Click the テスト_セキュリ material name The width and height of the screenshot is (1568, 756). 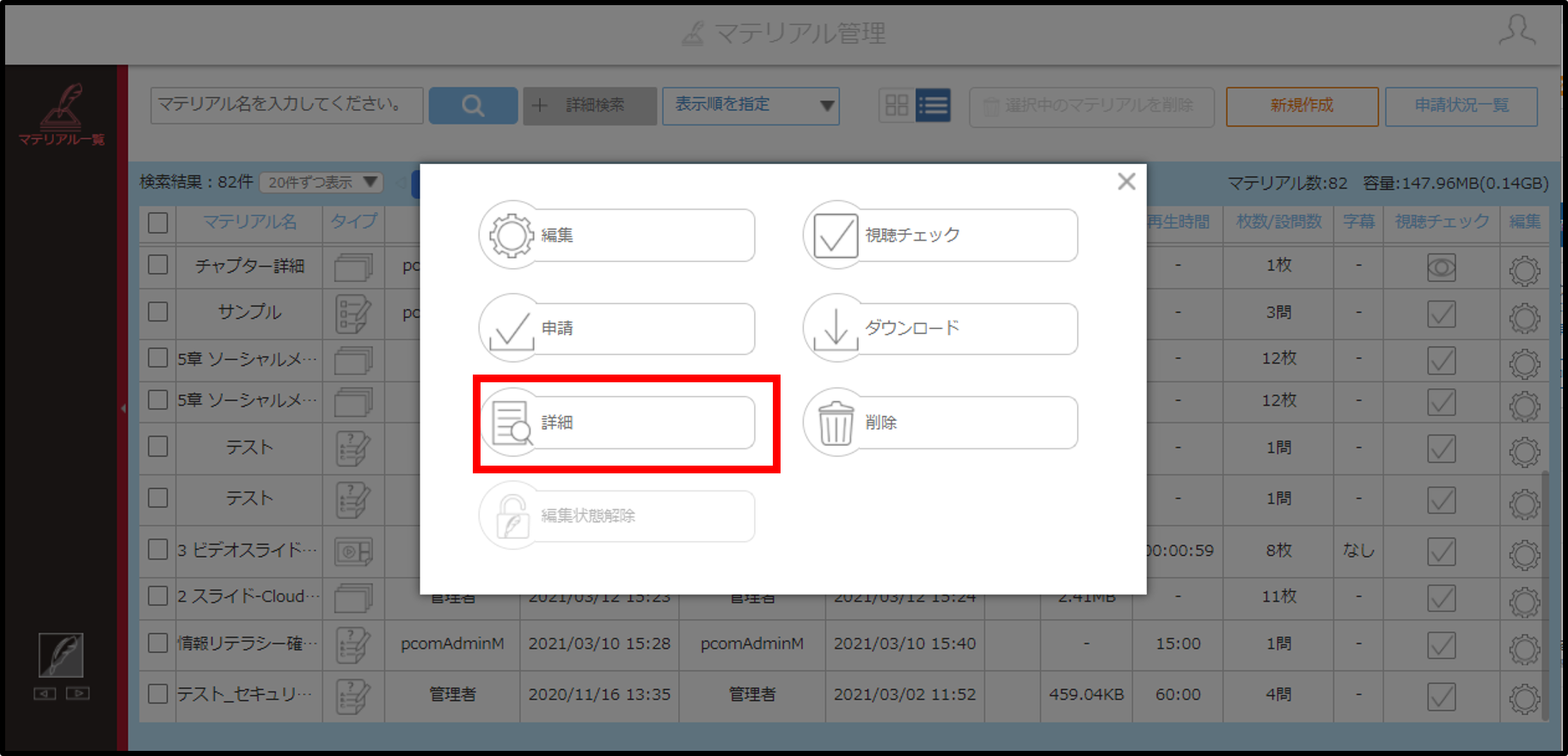point(247,694)
